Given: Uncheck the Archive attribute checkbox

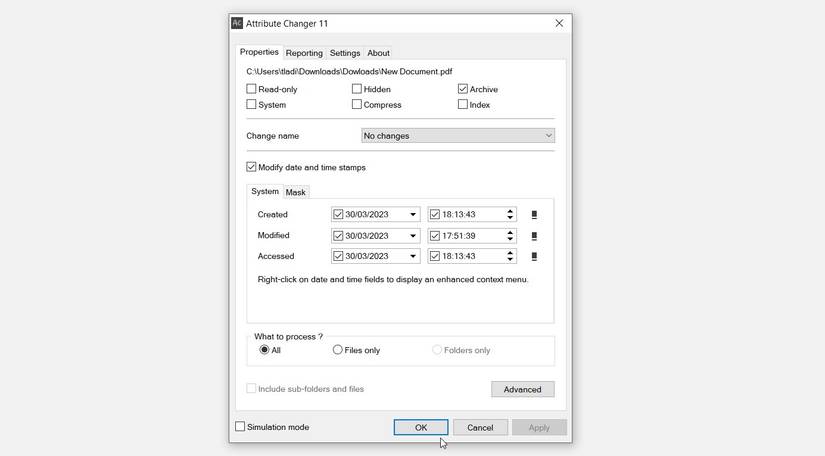Looking at the screenshot, I should pos(463,89).
